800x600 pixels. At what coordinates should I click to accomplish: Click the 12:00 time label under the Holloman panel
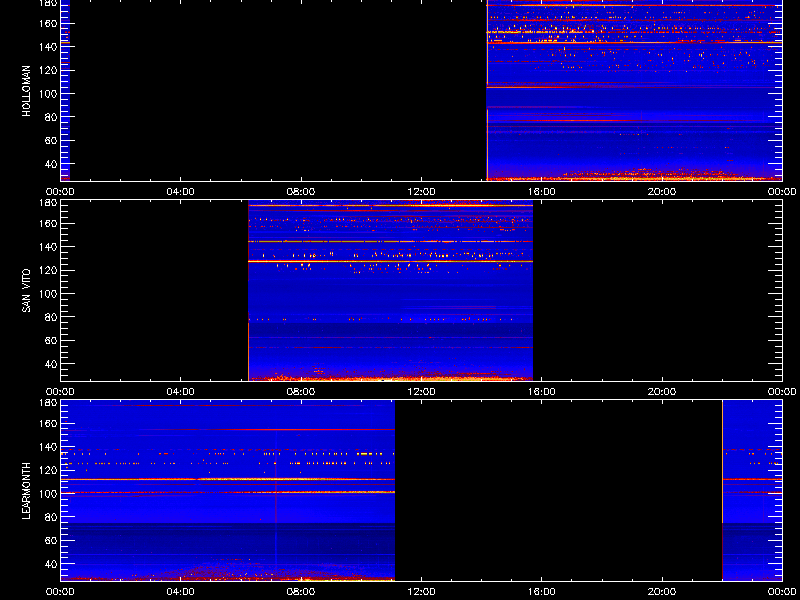[421, 192]
